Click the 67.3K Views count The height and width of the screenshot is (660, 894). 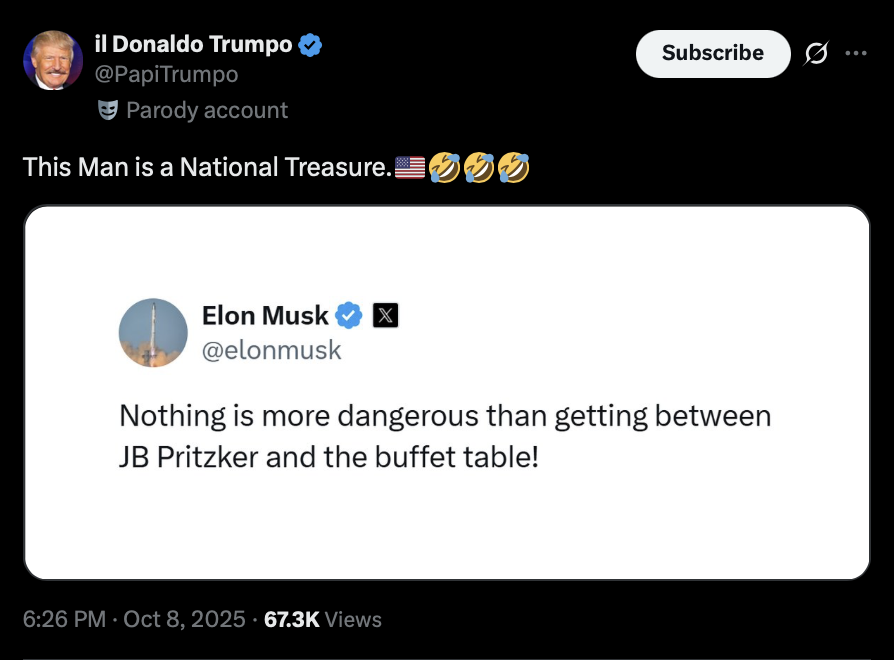click(323, 619)
